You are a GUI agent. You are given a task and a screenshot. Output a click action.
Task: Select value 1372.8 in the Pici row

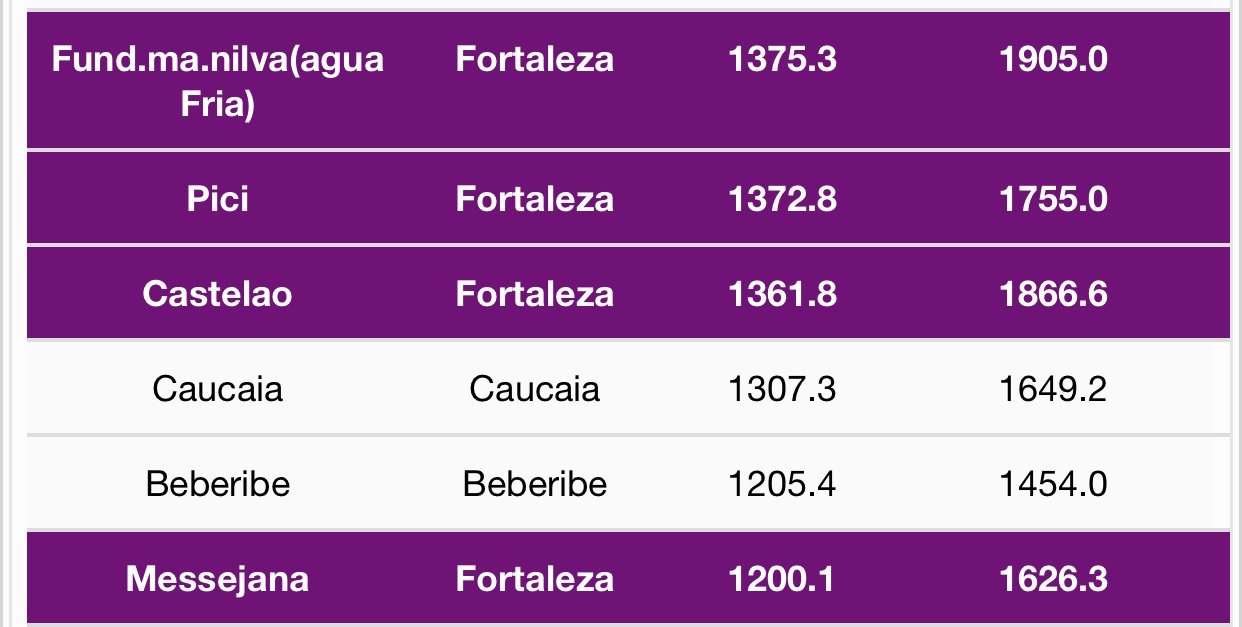coord(782,199)
